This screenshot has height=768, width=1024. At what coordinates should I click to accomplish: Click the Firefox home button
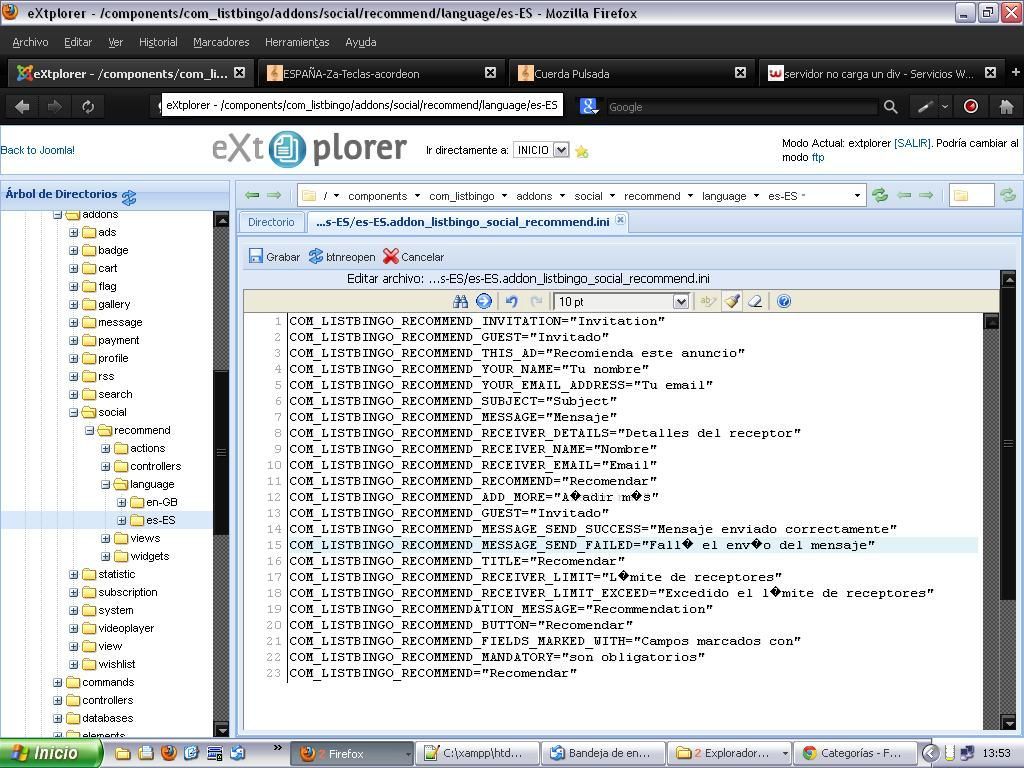click(1006, 106)
